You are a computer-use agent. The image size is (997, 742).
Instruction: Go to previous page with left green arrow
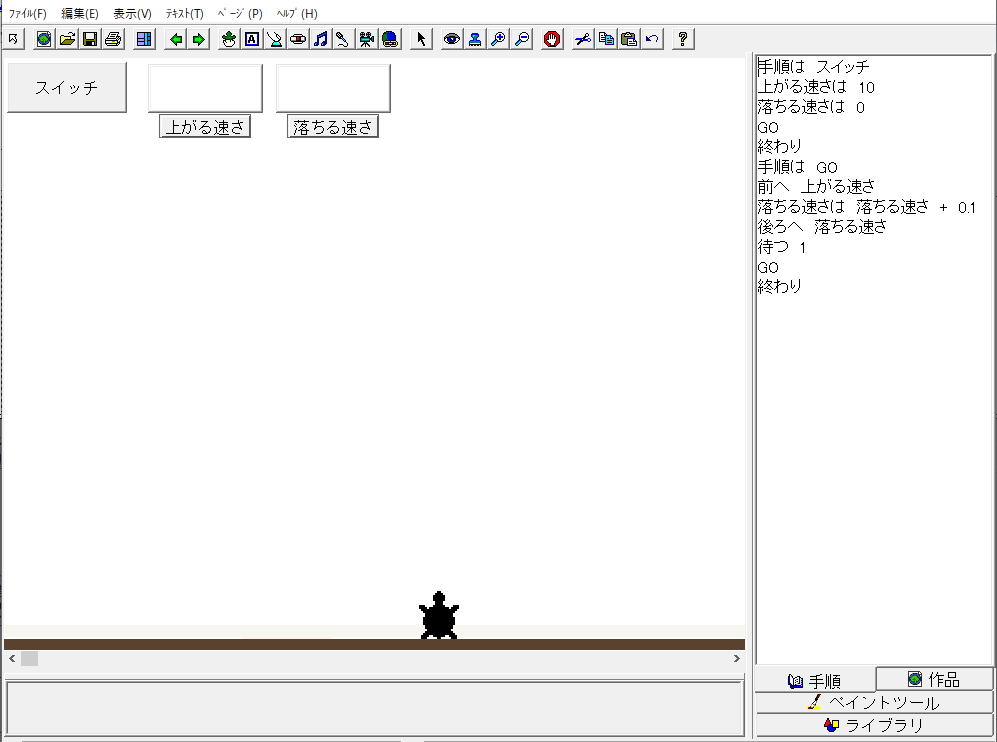point(176,39)
